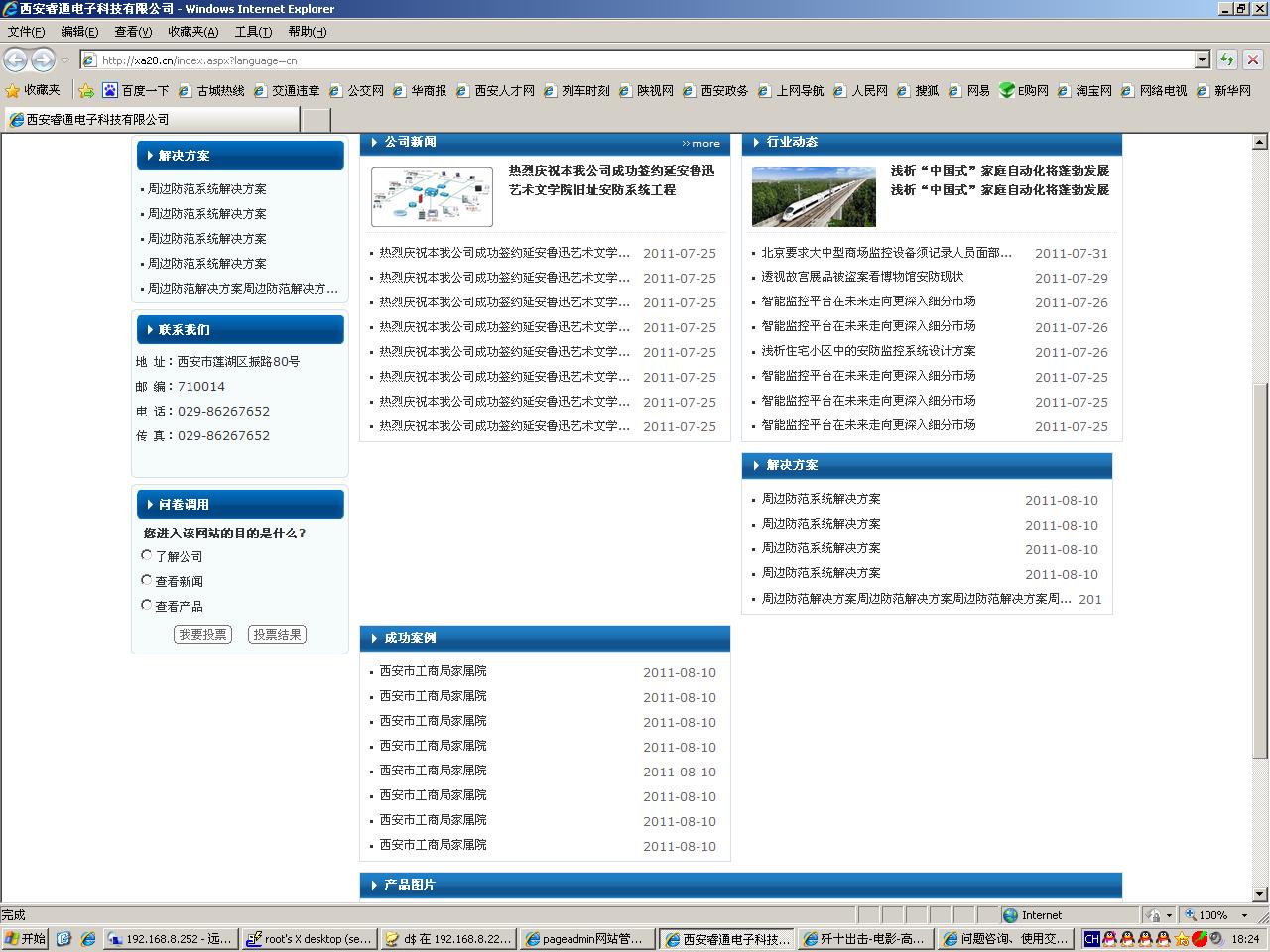Click the page scroll up arrow
This screenshot has height=952, width=1270.
(x=1260, y=142)
